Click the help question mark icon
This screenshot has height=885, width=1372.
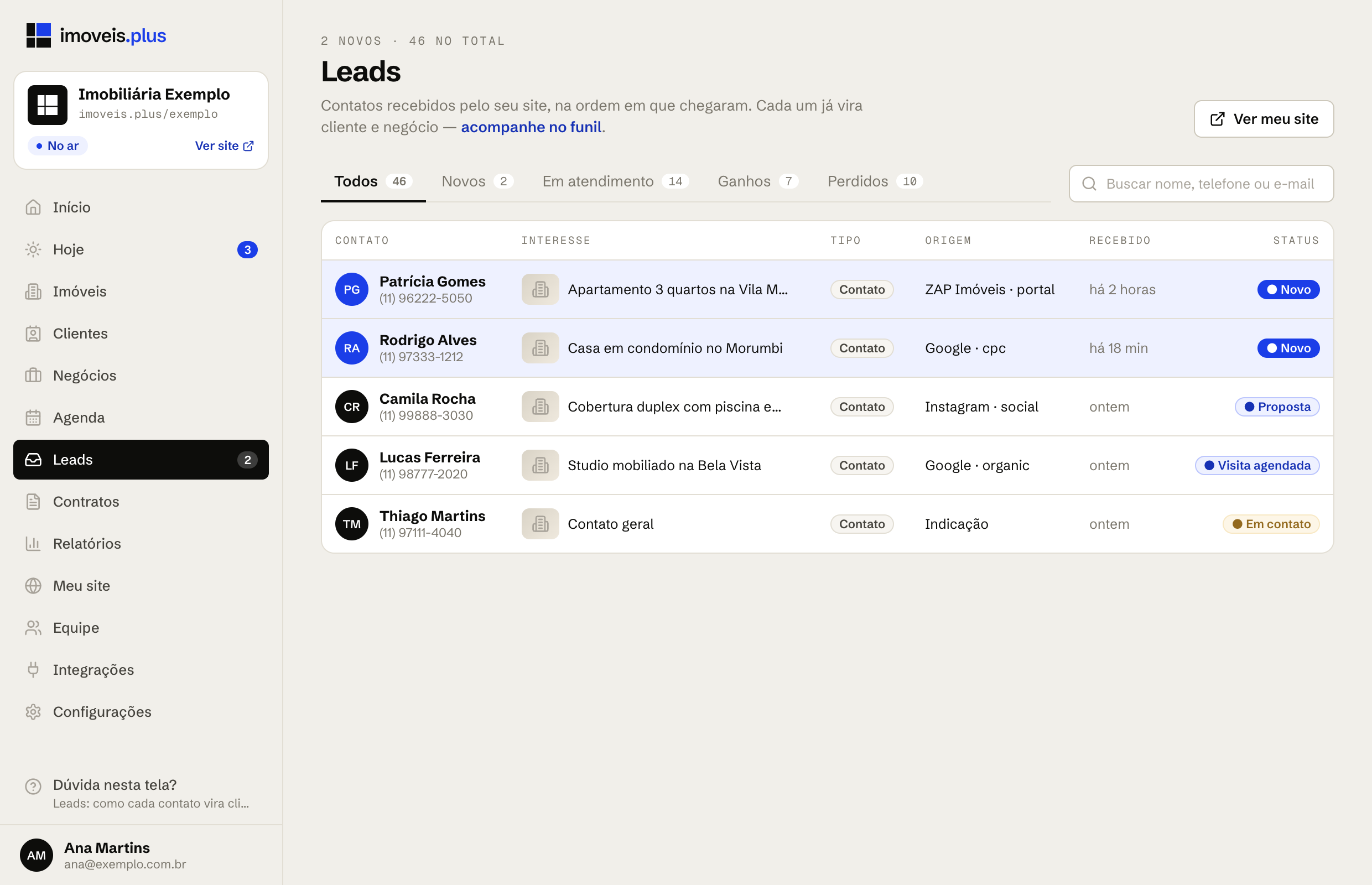pos(33,787)
